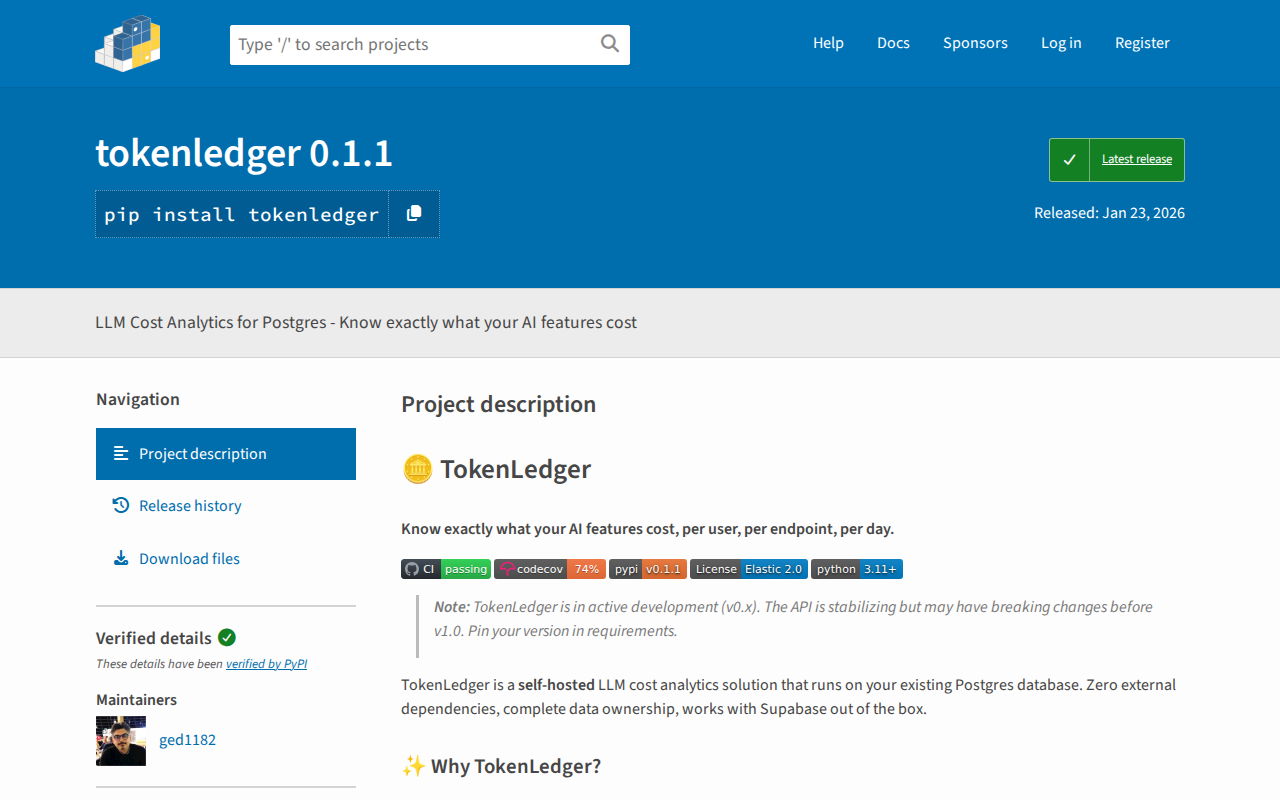The image size is (1280, 800).
Task: Select the Project description tab
Action: (226, 454)
